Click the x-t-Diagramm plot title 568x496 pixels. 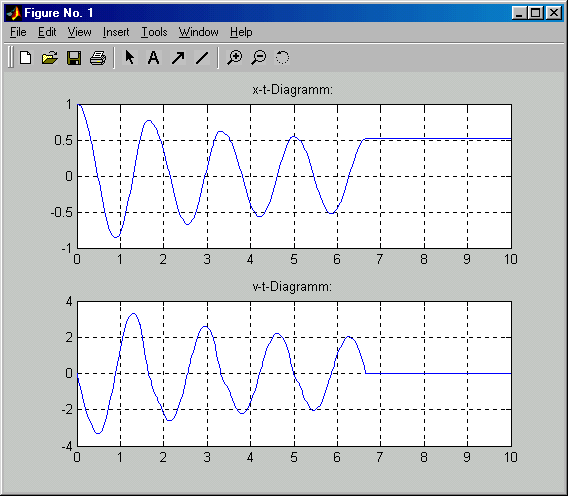(293, 89)
